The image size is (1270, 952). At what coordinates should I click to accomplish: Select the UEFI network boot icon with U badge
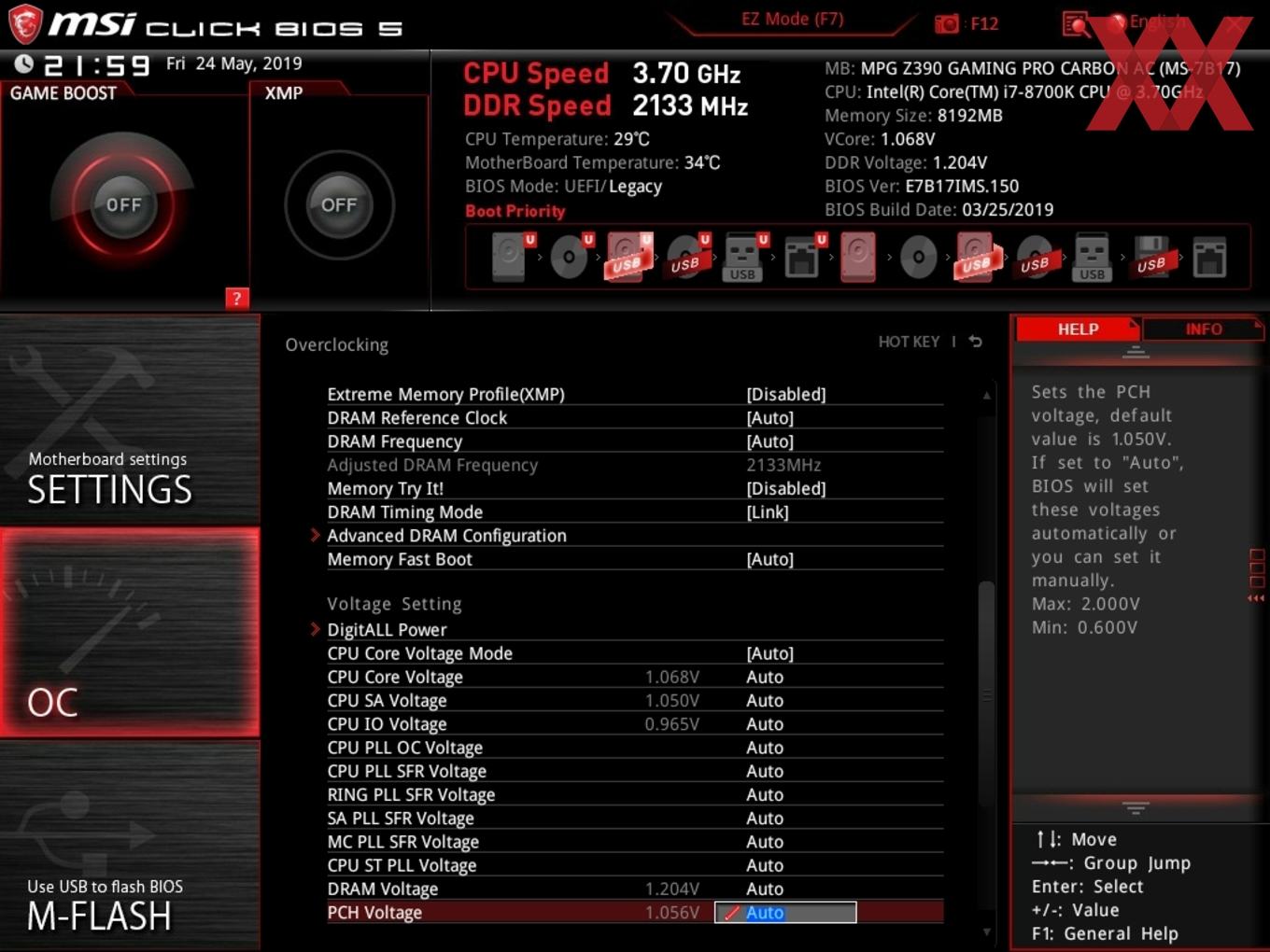click(802, 257)
